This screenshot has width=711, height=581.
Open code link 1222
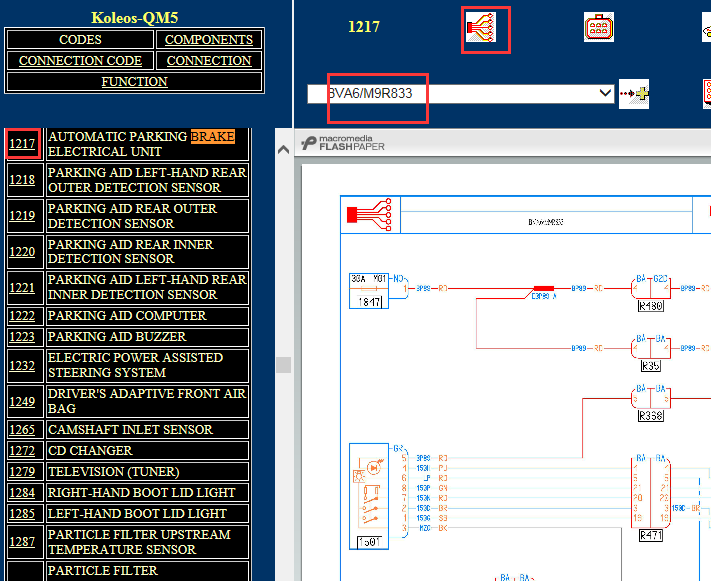click(x=22, y=316)
